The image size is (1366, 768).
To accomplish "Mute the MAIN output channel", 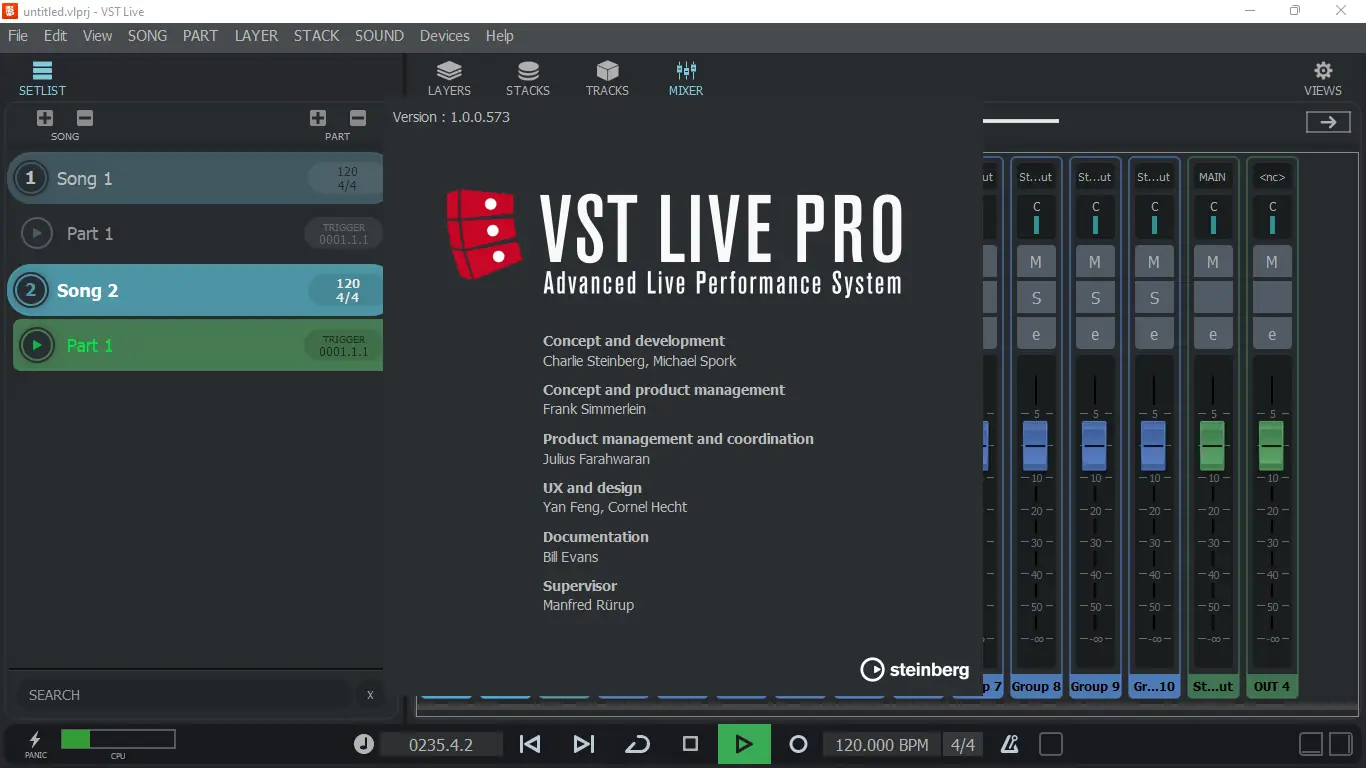I will pos(1213,262).
